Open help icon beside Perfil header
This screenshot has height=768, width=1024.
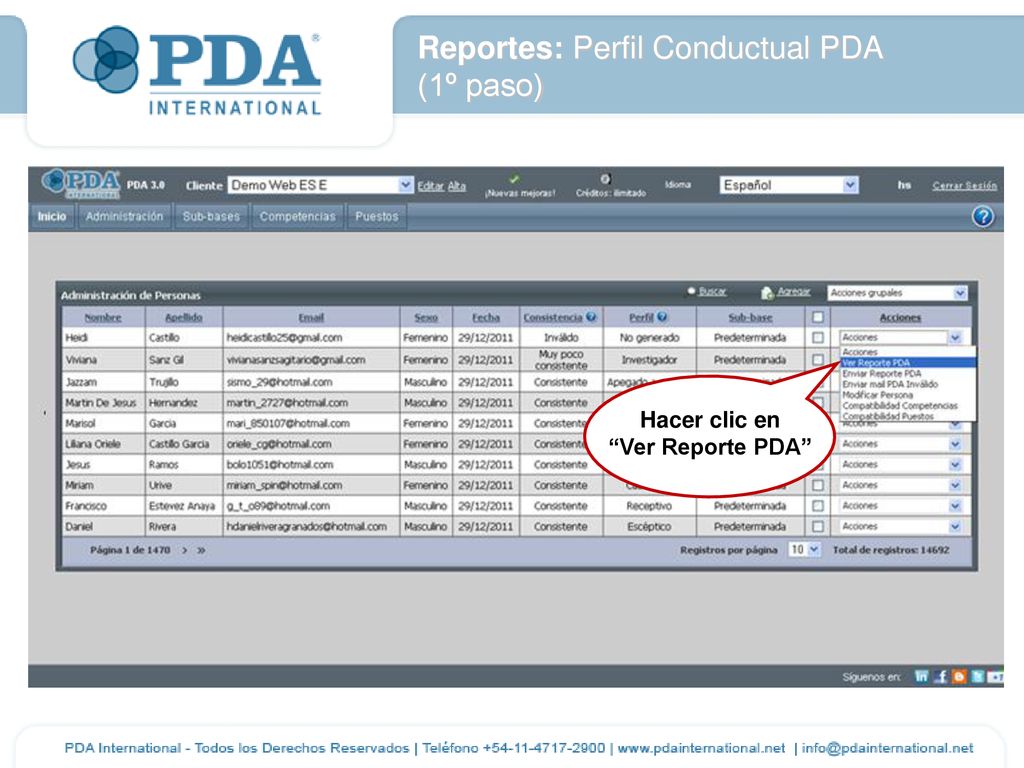click(662, 317)
